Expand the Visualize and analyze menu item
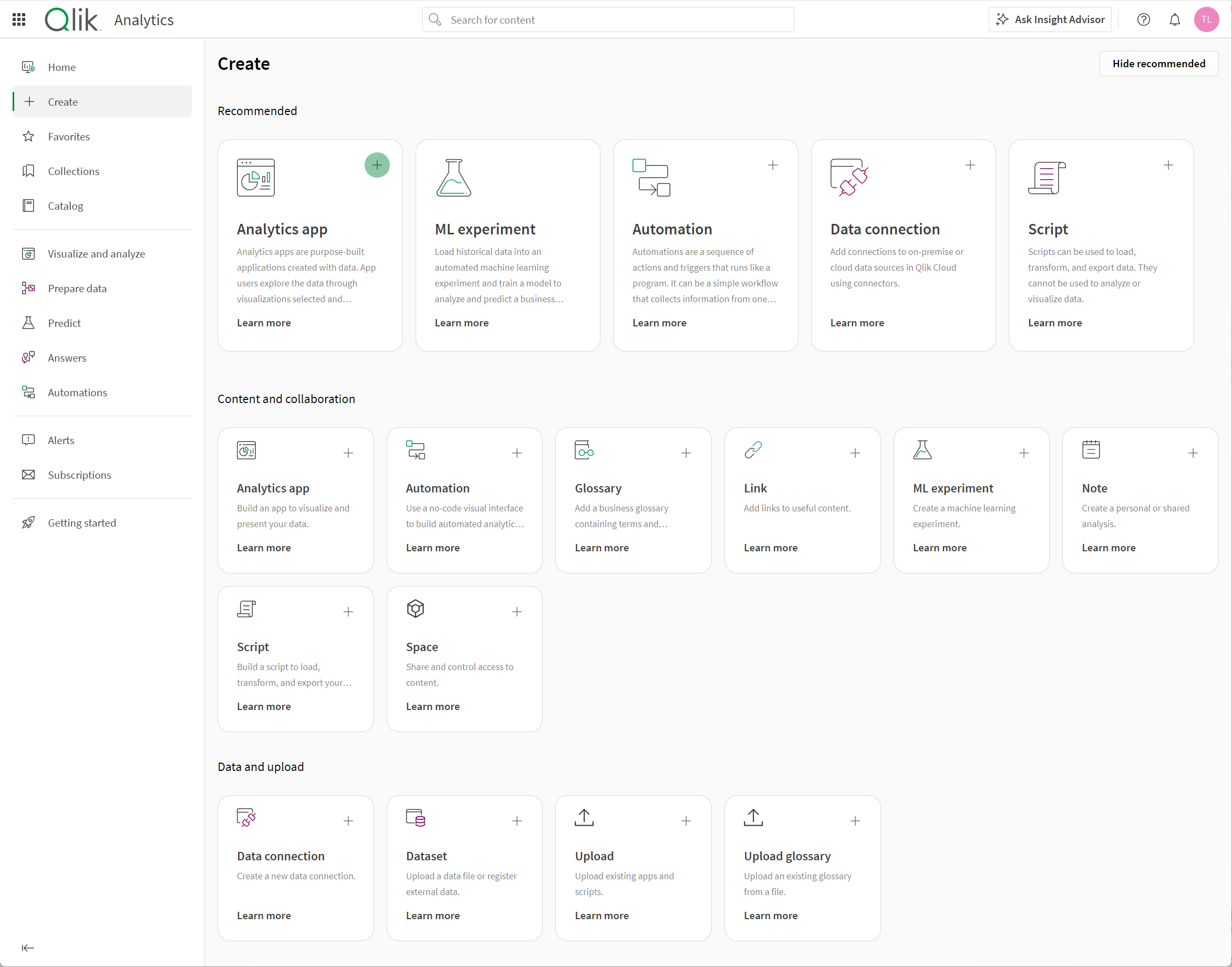Screen dimensions: 1232x967 tap(98, 253)
